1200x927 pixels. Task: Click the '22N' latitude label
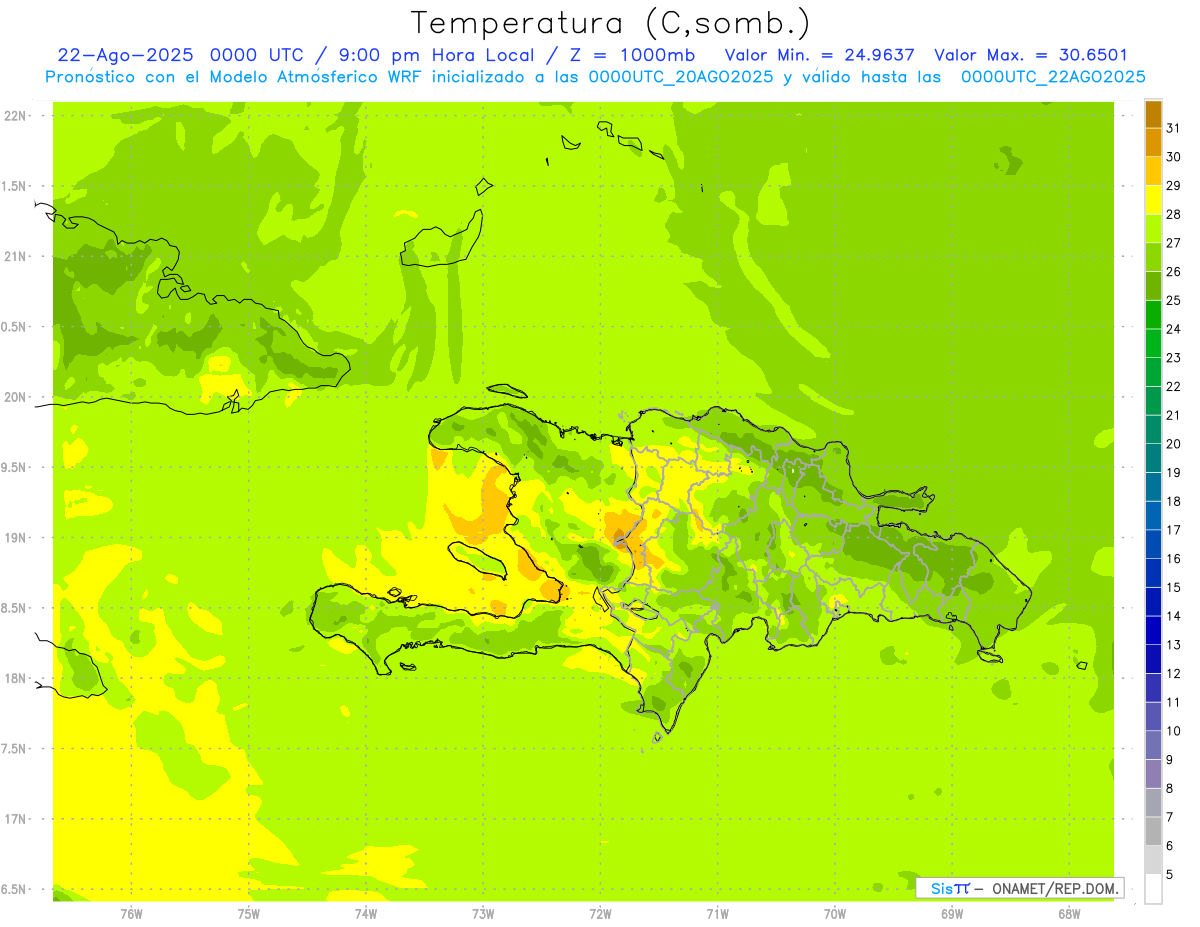pos(16,116)
